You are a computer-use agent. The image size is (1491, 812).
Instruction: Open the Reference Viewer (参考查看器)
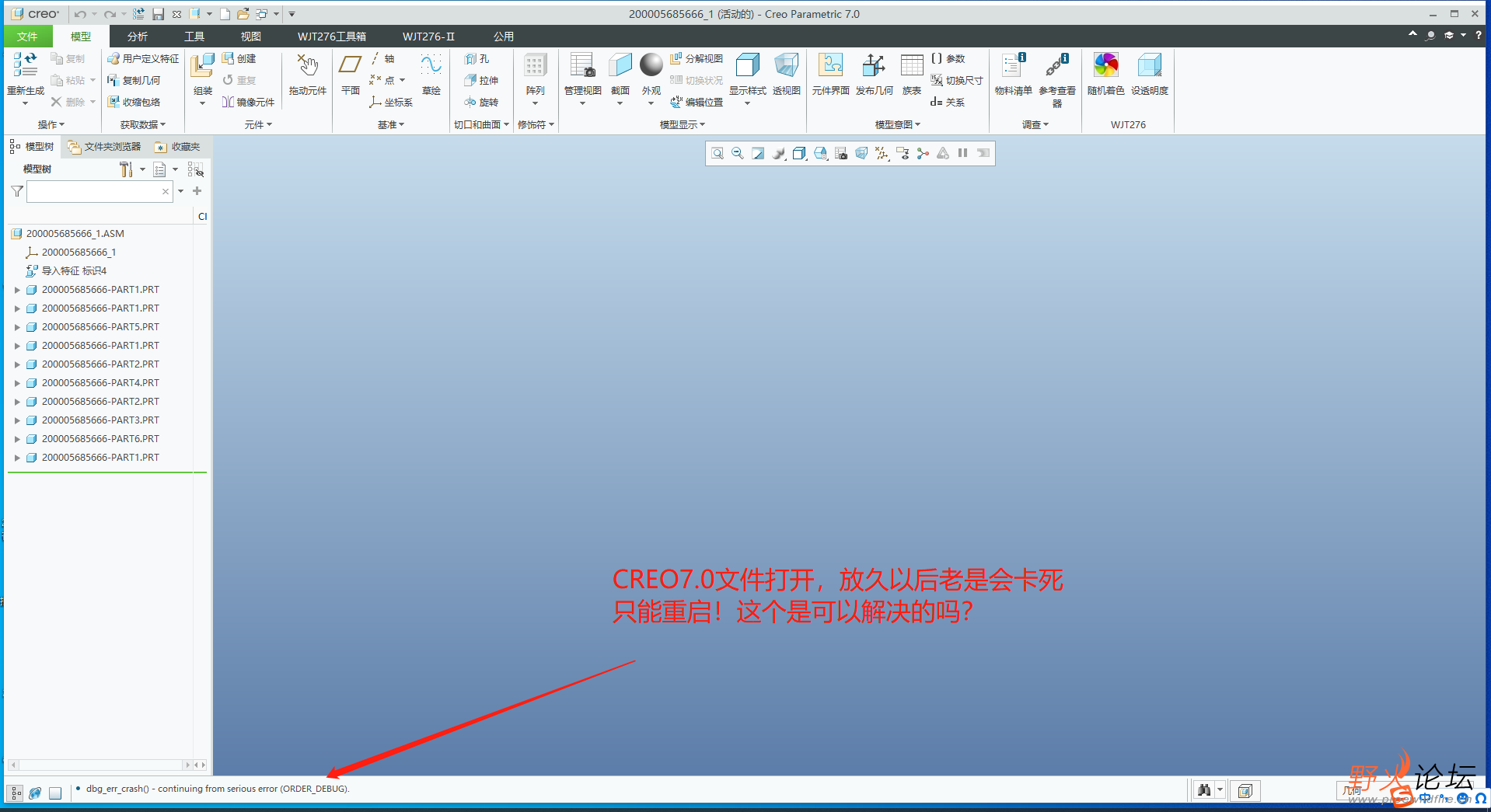1057,79
